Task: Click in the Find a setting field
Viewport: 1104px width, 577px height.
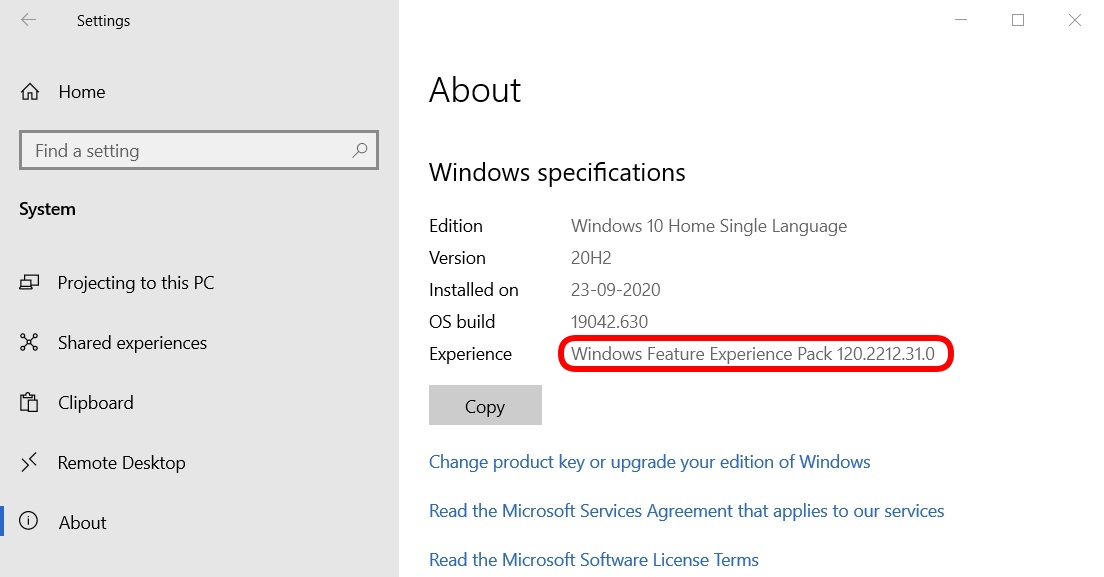Action: pos(199,150)
